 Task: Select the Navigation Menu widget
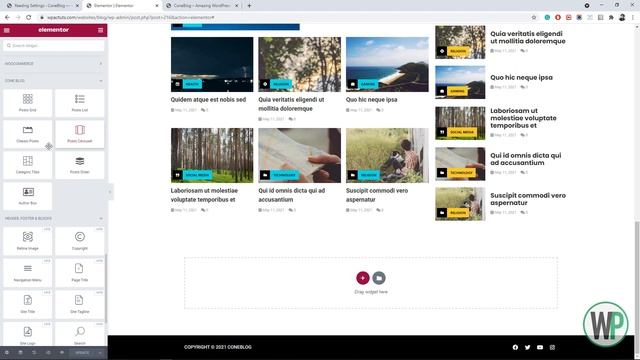(x=28, y=273)
